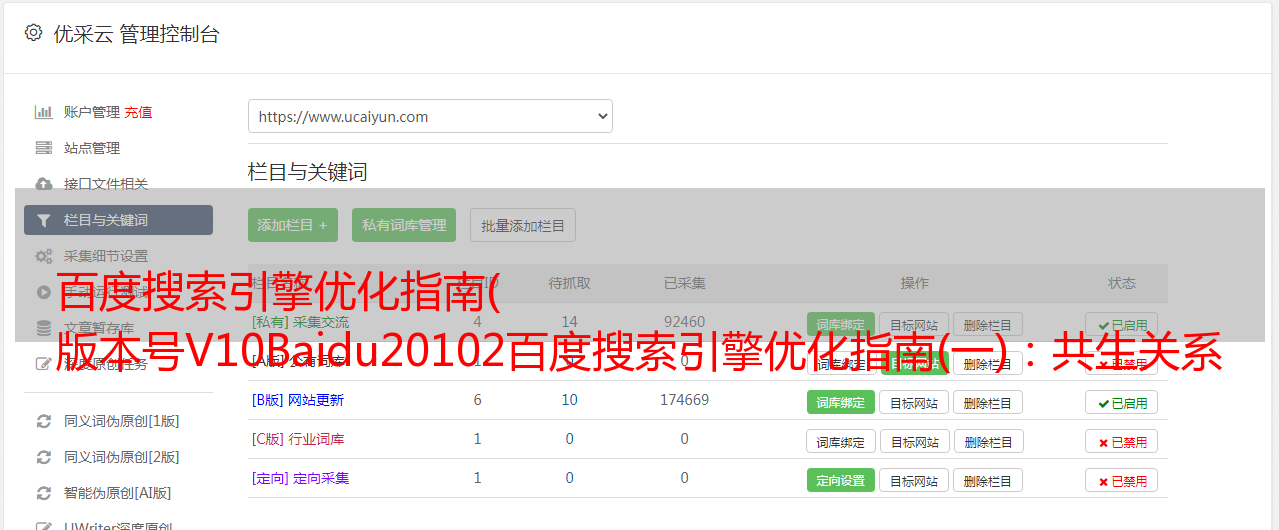Click the database icon for 文章暂存库

tap(43, 328)
